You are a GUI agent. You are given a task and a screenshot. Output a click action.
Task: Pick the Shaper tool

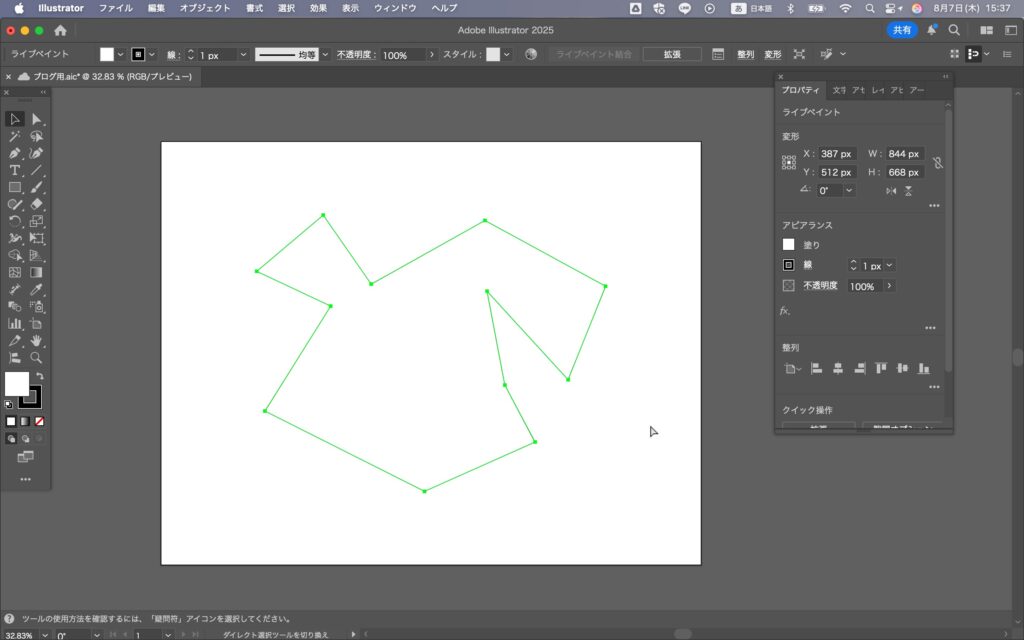coord(15,204)
